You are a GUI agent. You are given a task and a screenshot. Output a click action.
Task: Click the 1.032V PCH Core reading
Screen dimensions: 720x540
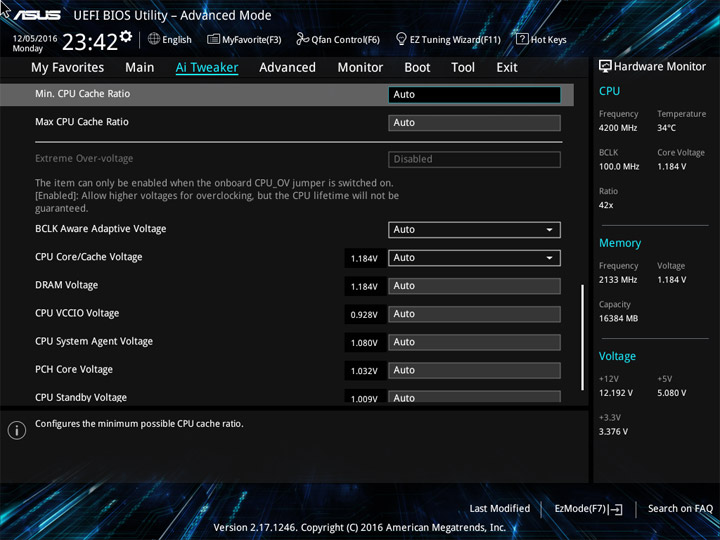coord(364,371)
